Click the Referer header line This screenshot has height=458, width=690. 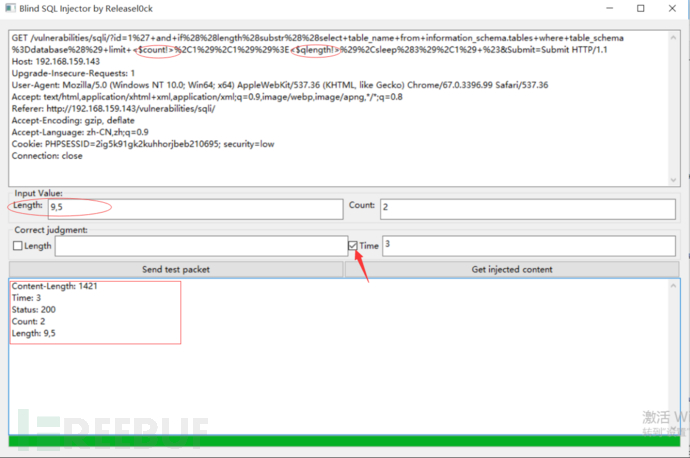pyautogui.click(x=114, y=109)
